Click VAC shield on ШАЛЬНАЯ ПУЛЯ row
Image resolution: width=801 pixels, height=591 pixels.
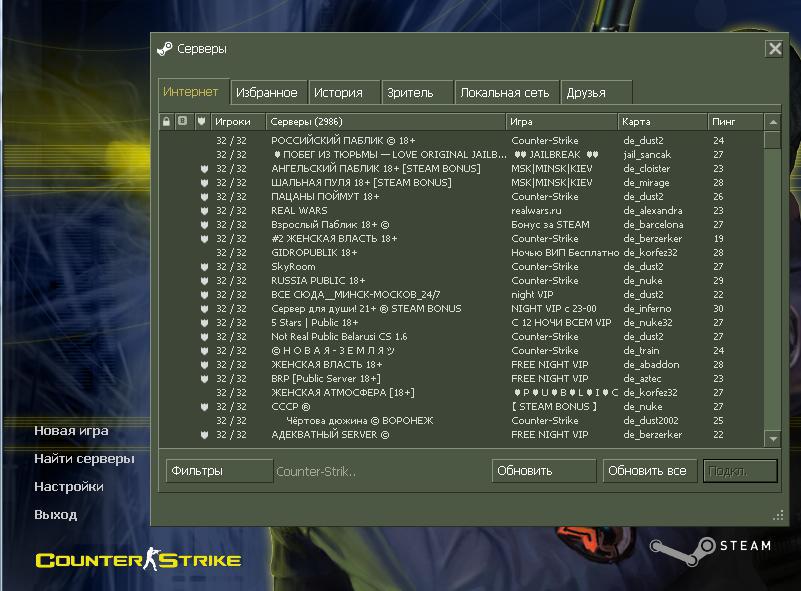204,182
